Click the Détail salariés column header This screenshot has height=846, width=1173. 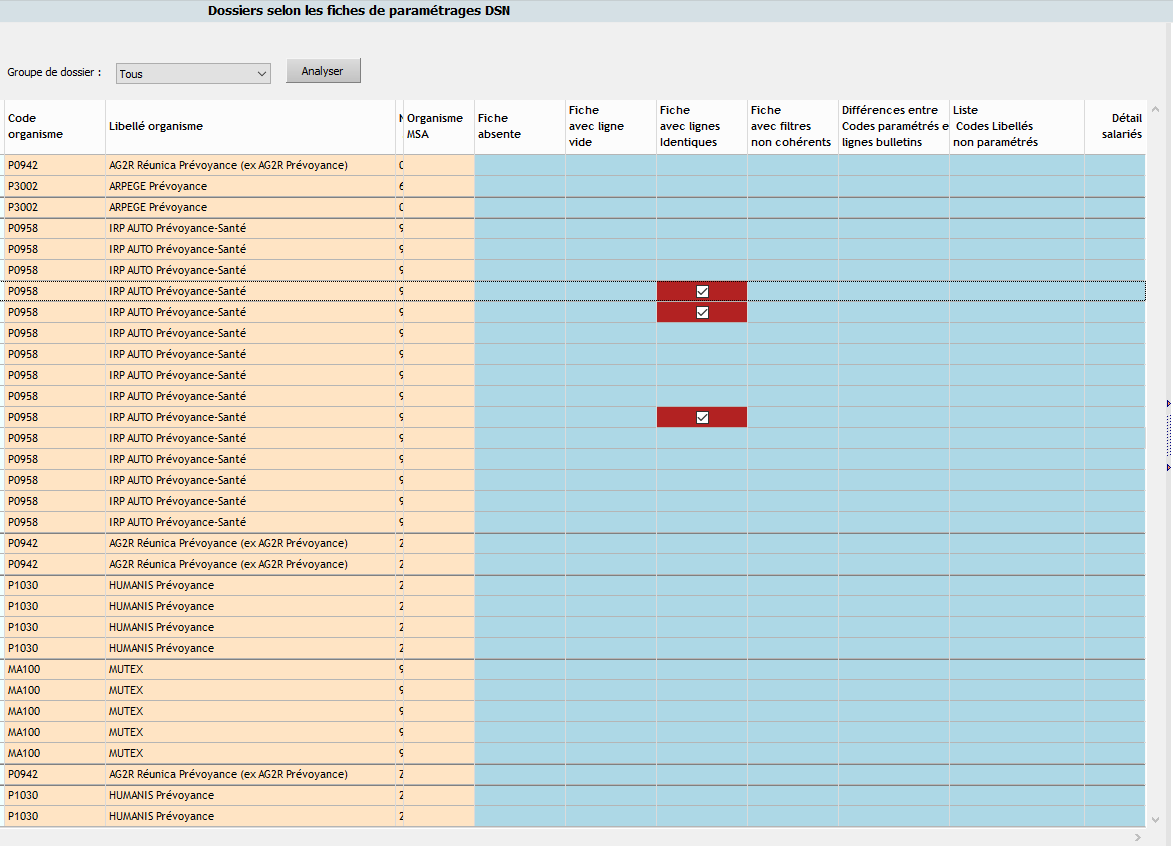(1115, 126)
